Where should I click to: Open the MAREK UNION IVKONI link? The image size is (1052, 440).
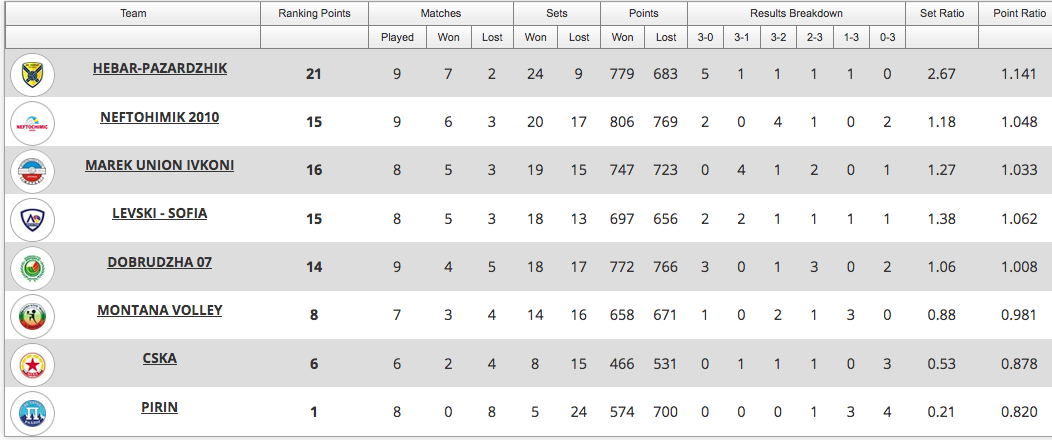click(160, 165)
